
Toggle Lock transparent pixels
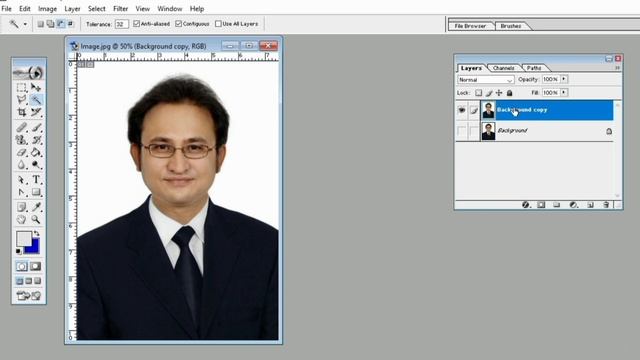pos(478,93)
